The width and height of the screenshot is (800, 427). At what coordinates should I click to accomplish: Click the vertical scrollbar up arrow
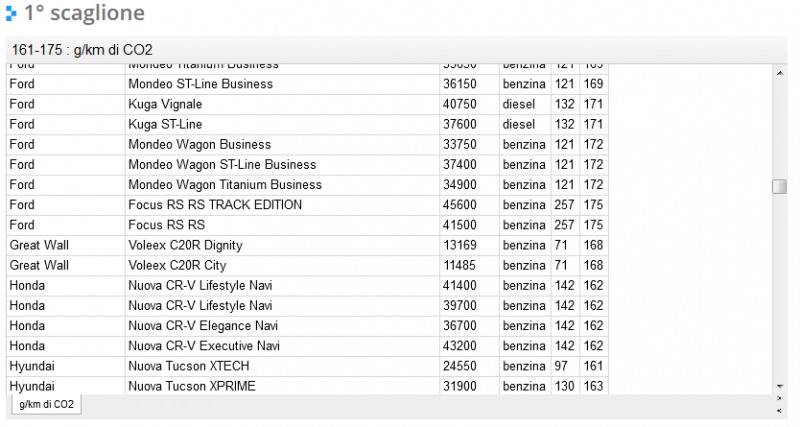pyautogui.click(x=780, y=73)
